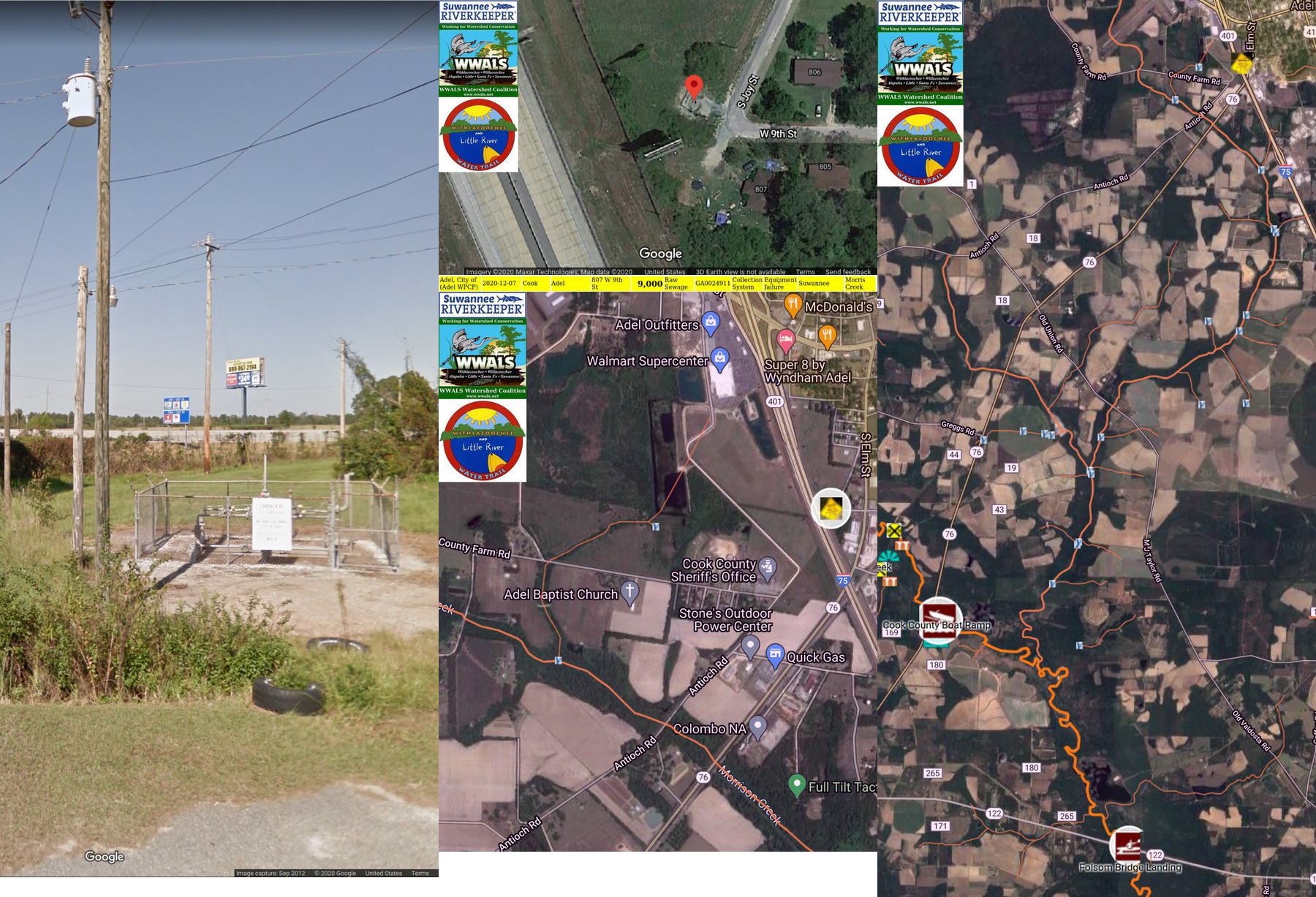Click WWALS logo on the lower-middle map

pyautogui.click(x=483, y=359)
